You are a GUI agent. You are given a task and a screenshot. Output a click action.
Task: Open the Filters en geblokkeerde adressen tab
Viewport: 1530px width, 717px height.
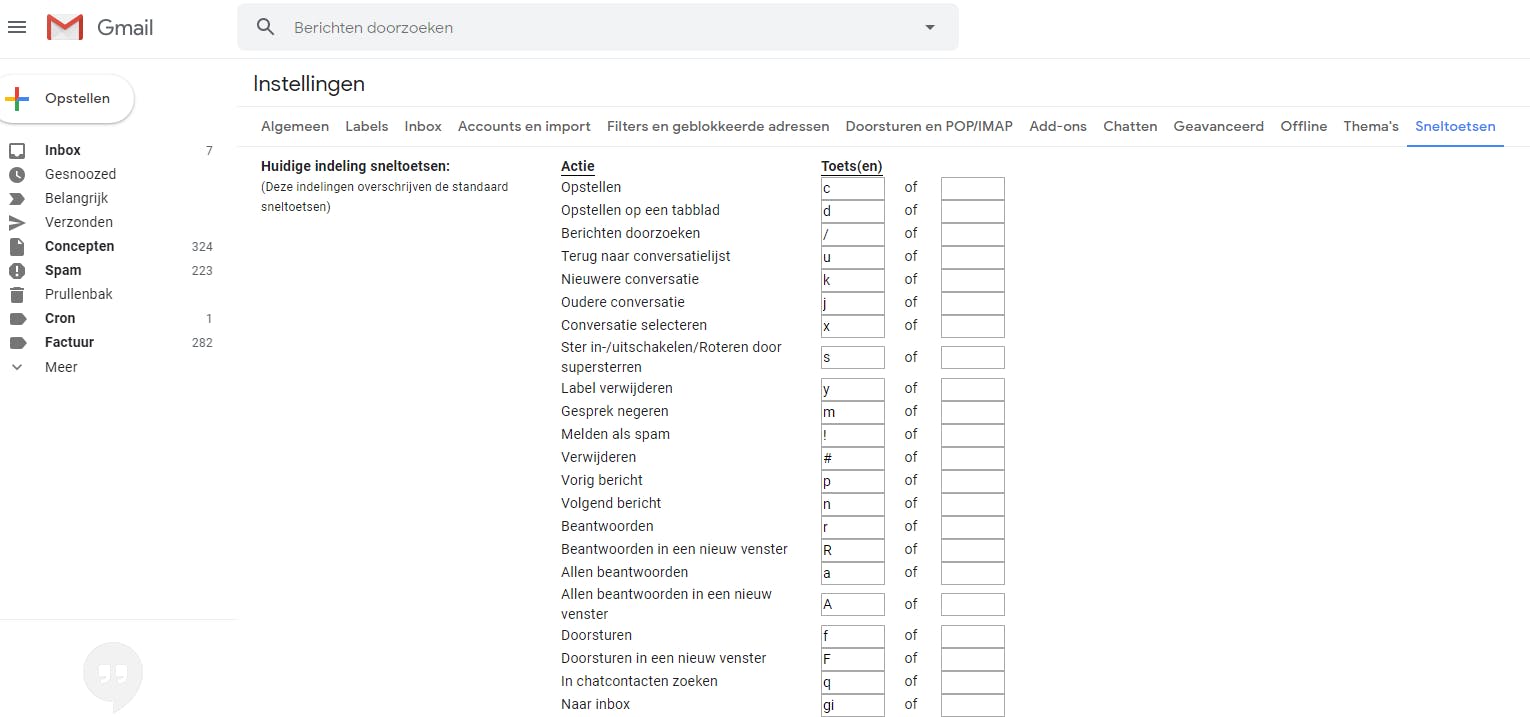point(718,126)
